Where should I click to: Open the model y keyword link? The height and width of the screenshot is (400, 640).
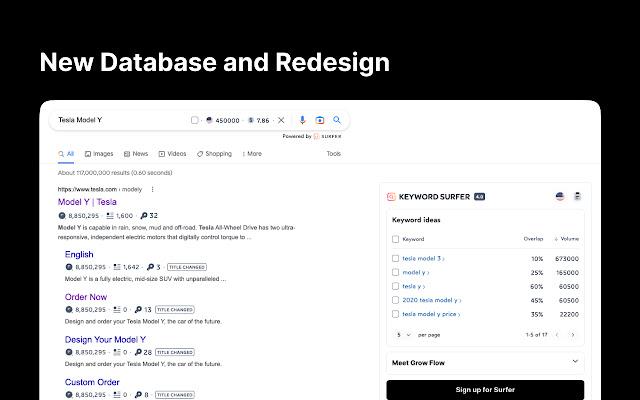[416, 272]
